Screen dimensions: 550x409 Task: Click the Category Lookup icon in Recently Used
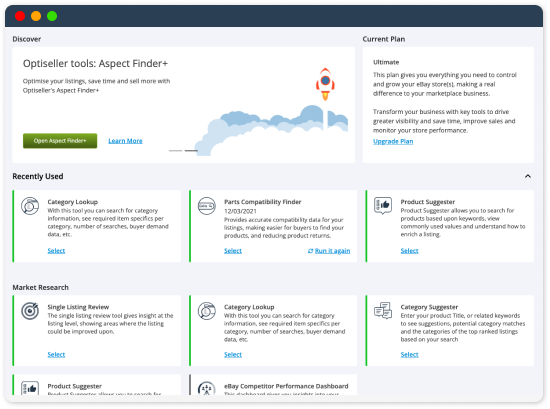pos(30,206)
